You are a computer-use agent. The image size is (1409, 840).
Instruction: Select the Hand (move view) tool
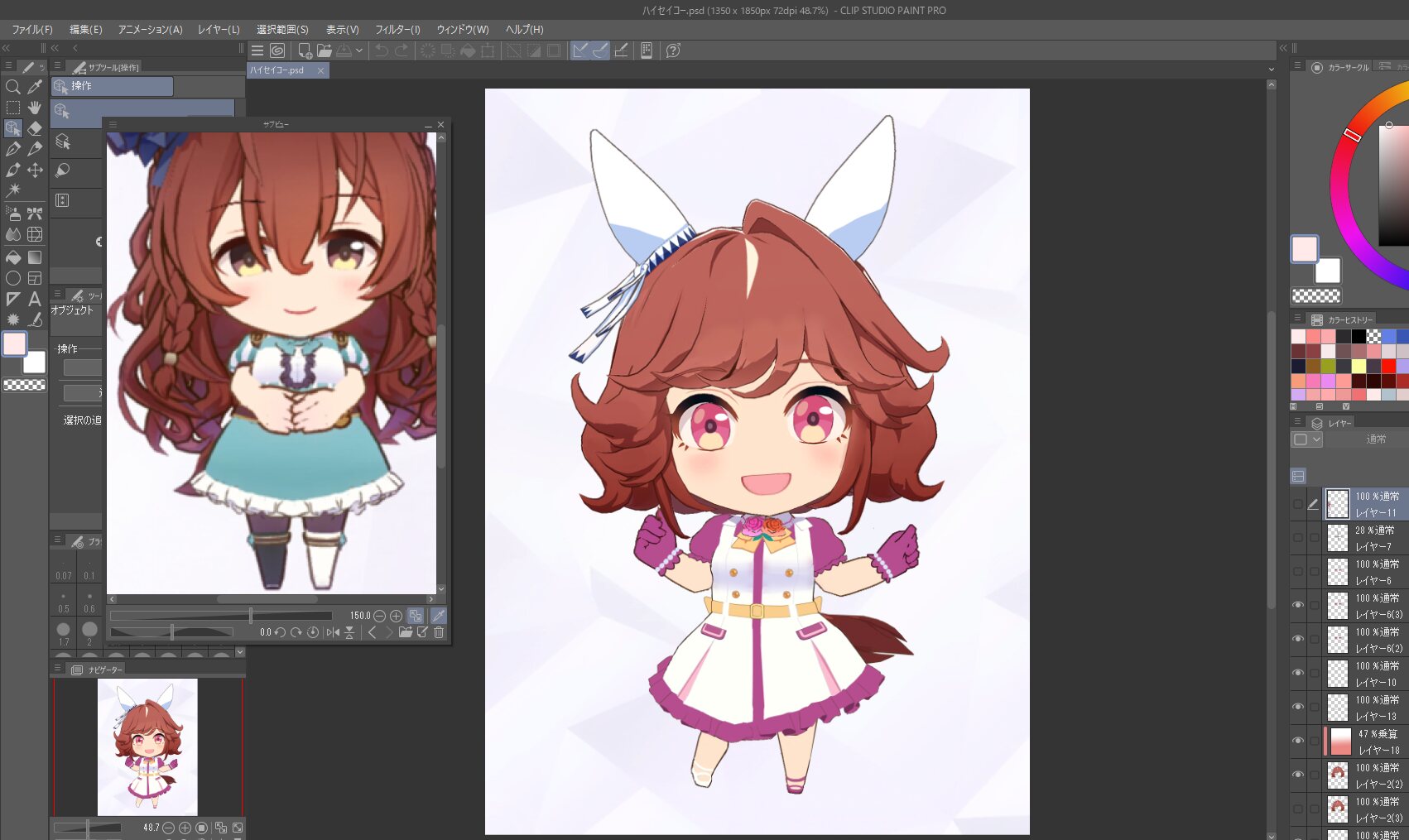point(35,108)
